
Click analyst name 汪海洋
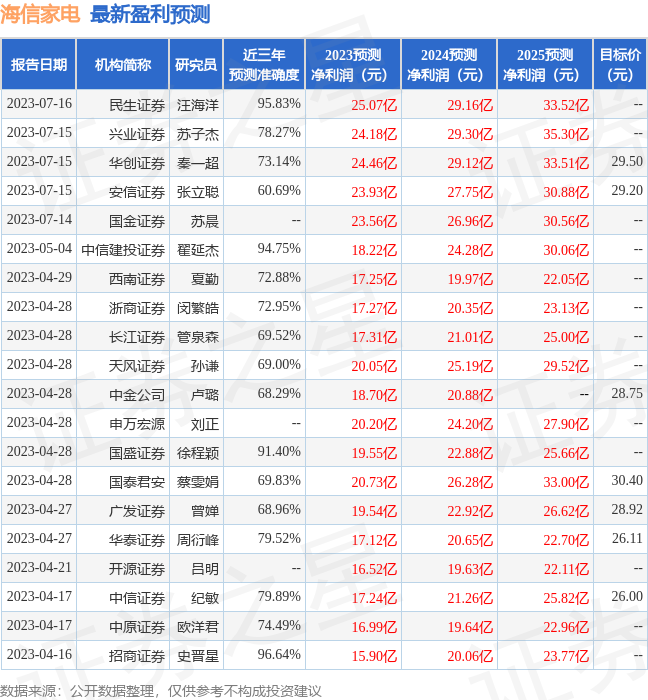pos(198,105)
